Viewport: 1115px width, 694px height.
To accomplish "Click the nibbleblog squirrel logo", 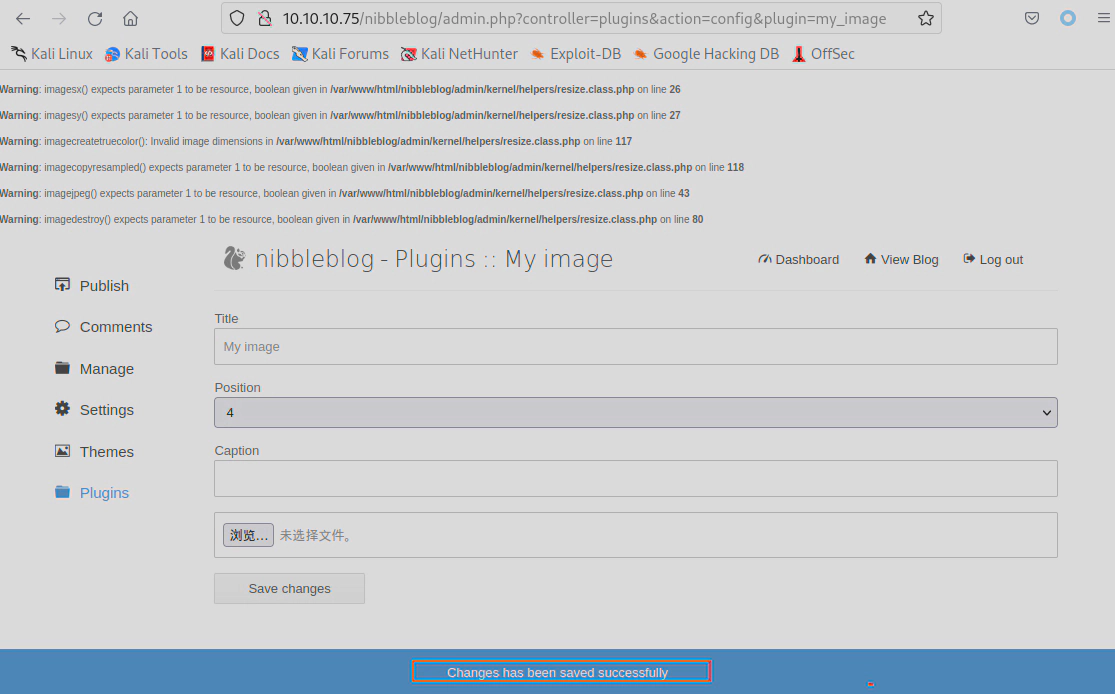I will (234, 259).
